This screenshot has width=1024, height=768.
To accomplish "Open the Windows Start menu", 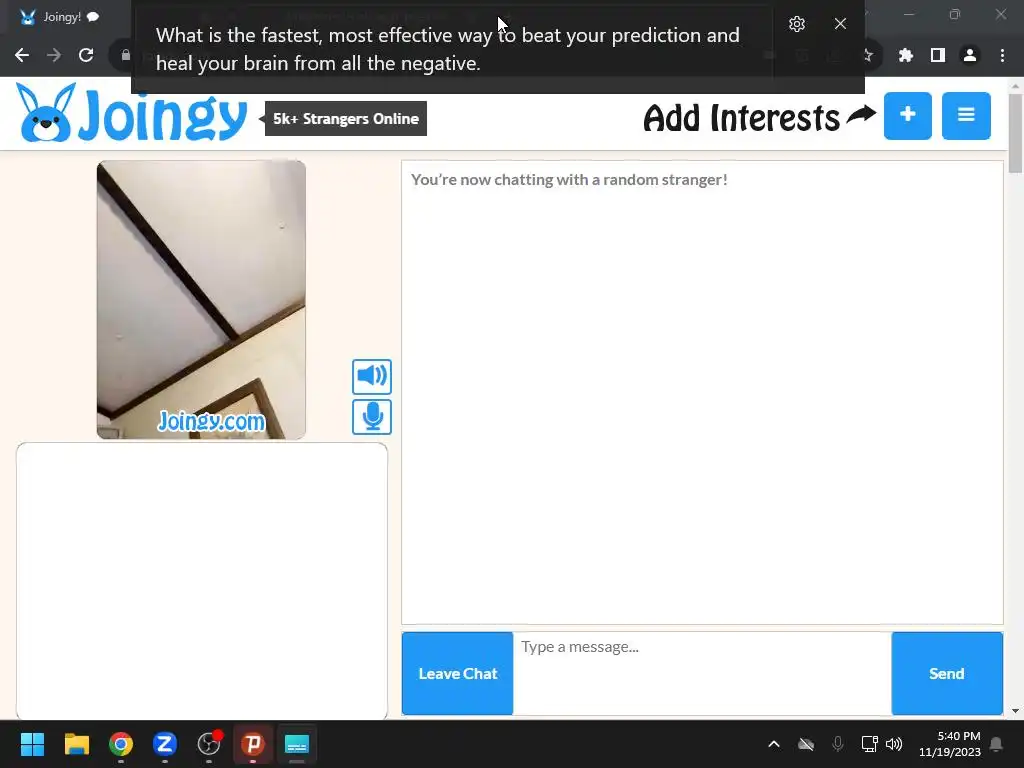I will (32, 744).
